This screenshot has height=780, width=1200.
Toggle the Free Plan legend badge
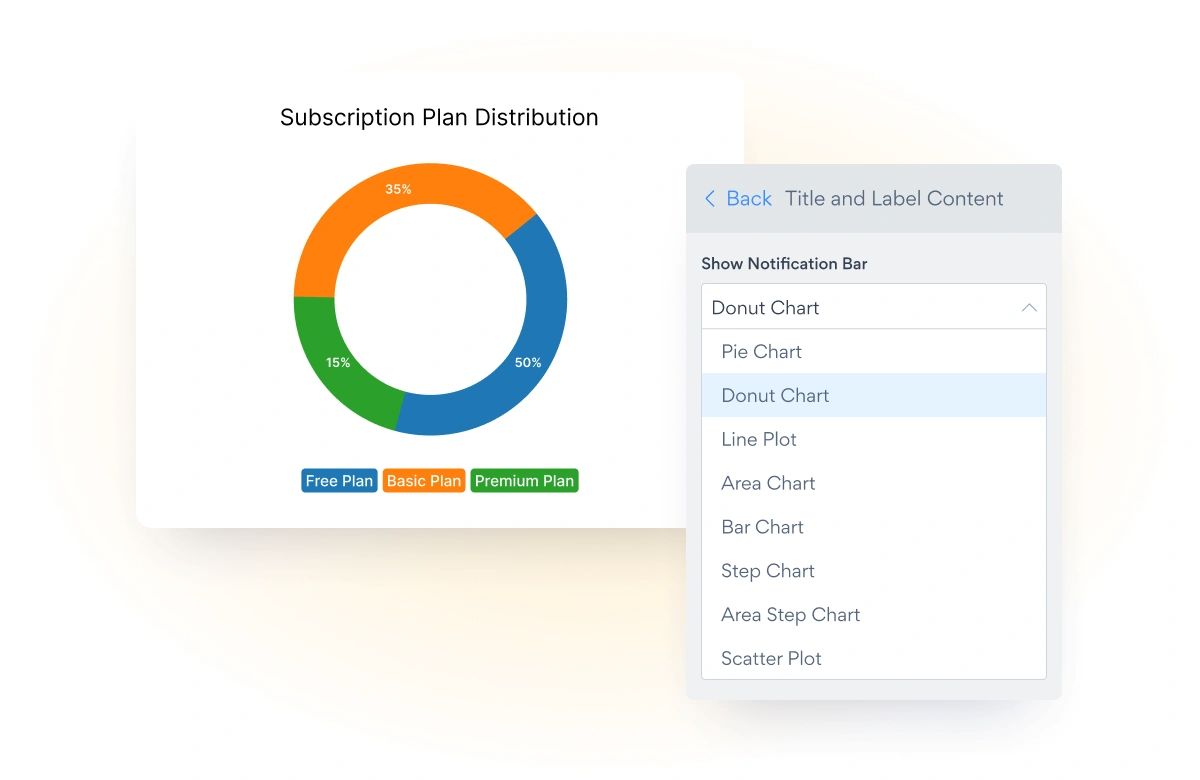tap(339, 481)
